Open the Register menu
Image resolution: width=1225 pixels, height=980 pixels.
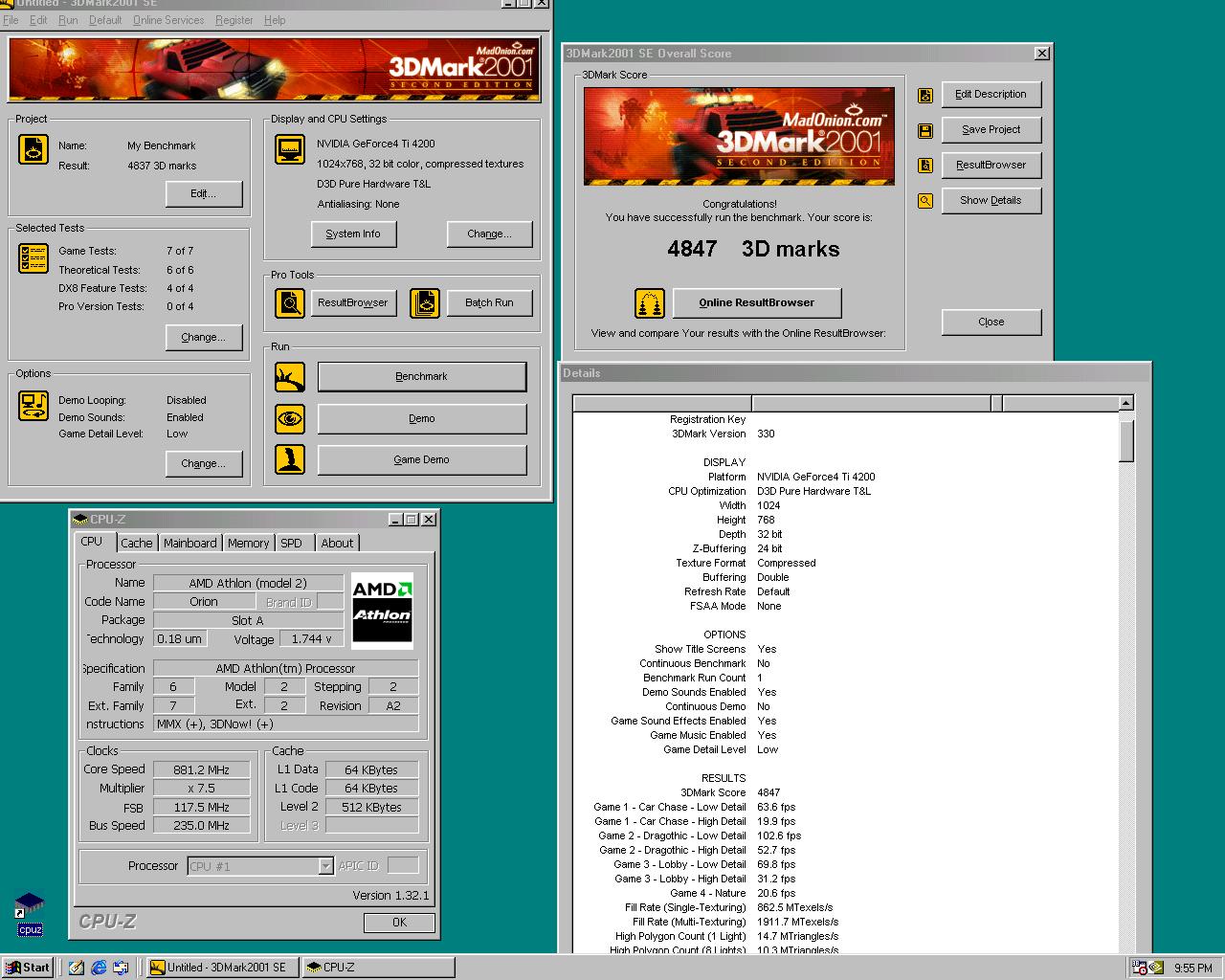[234, 20]
